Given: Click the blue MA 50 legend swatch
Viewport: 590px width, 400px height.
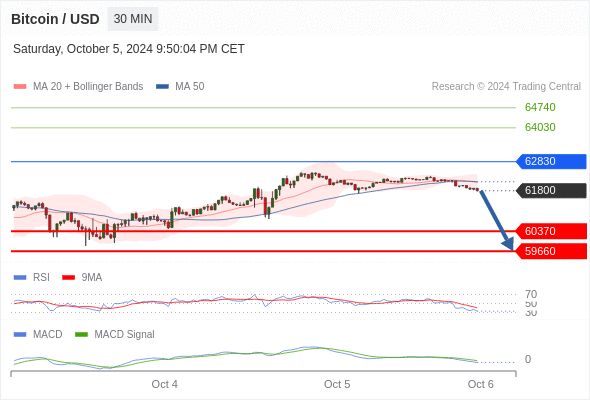Looking at the screenshot, I should [x=162, y=87].
